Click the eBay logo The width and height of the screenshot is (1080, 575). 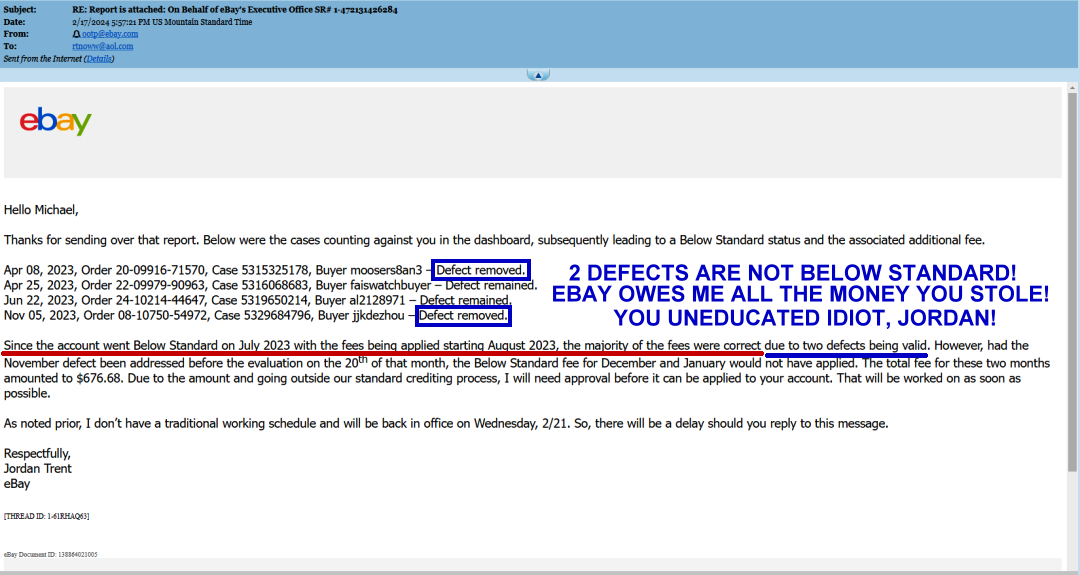(x=55, y=121)
